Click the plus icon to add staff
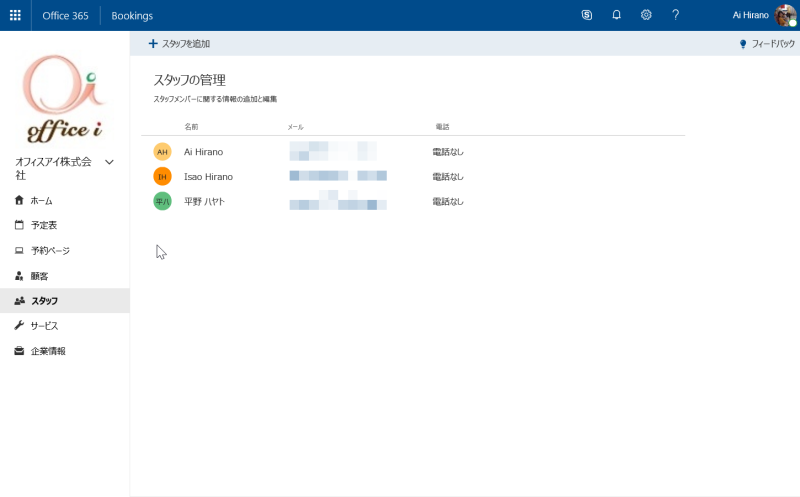The image size is (800, 497). pyautogui.click(x=153, y=44)
